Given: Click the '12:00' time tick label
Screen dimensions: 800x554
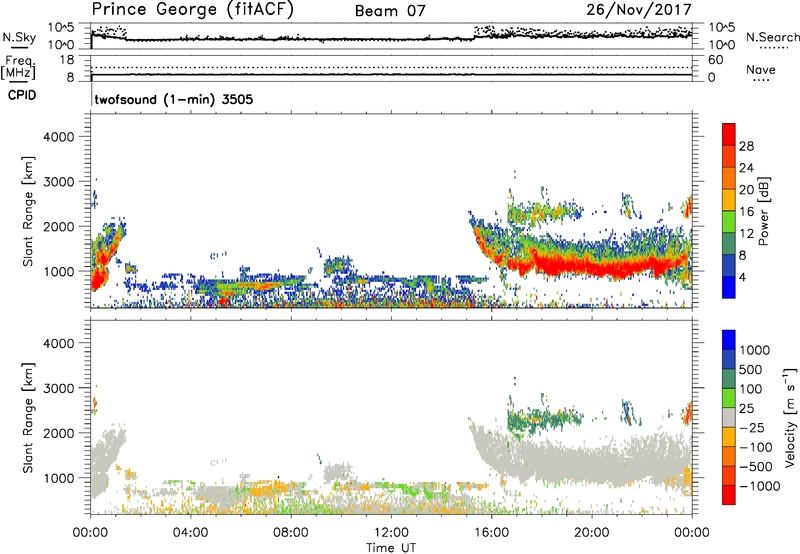Looking at the screenshot, I should click(x=391, y=533).
